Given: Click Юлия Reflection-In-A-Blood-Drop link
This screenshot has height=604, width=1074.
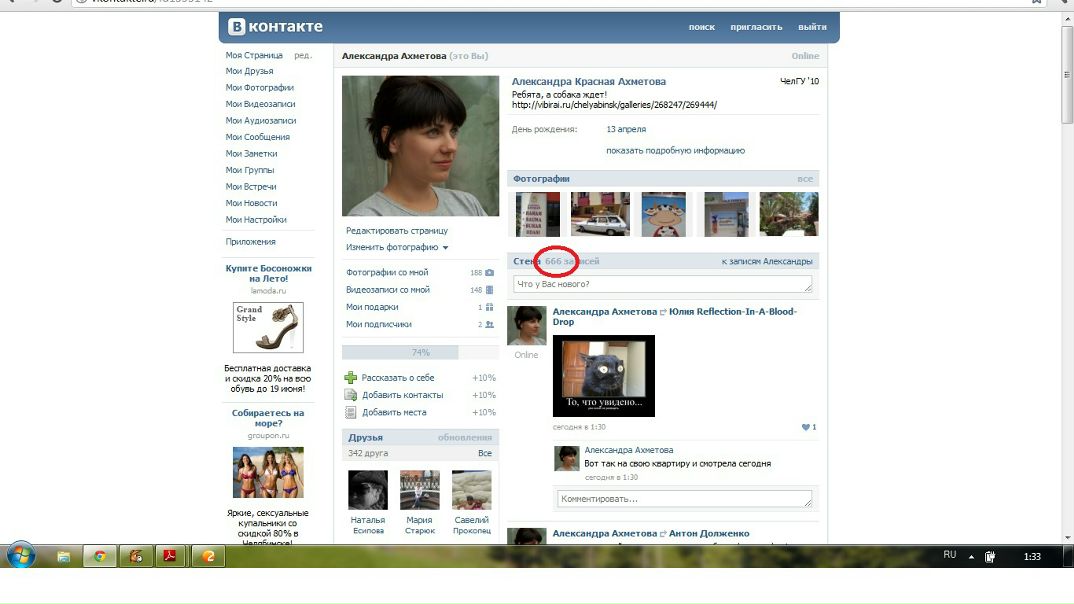Looking at the screenshot, I should pos(675,316).
